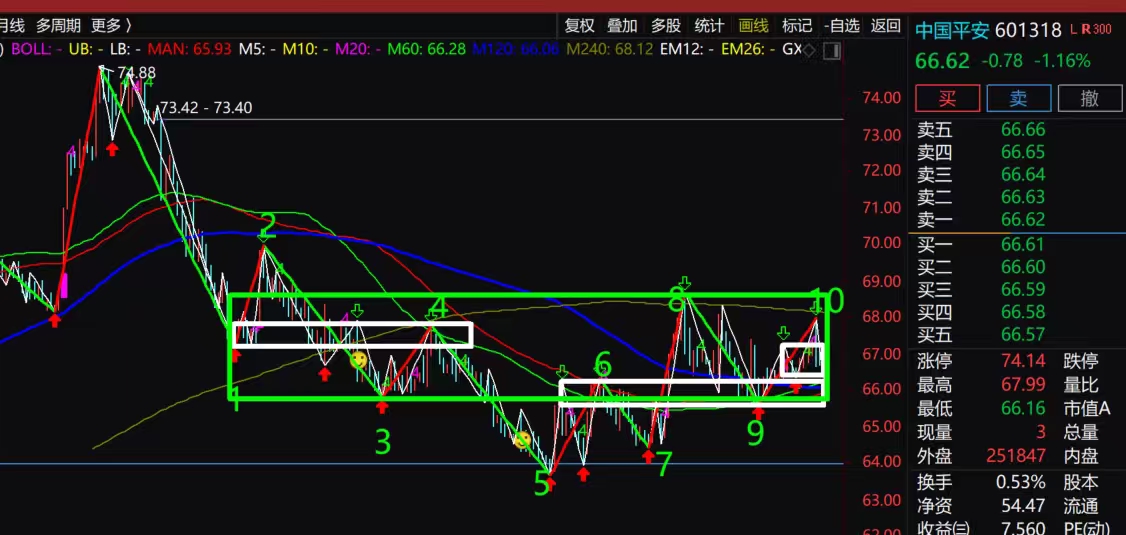Select the 买四 bid row 66.58
The width and height of the screenshot is (1126, 535).
(x=1017, y=312)
